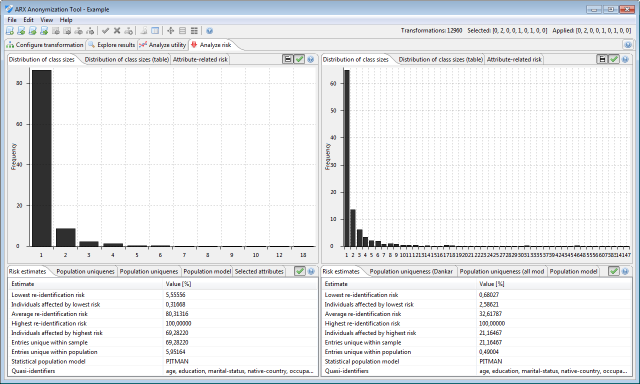Switch to the Analyze utility tab
The width and height of the screenshot is (640, 384).
click(x=162, y=45)
